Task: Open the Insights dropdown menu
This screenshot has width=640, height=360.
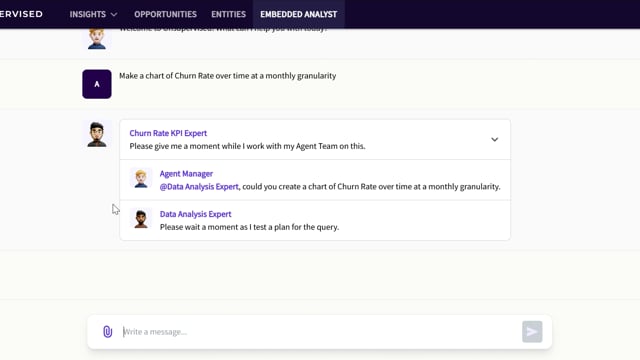Action: [x=93, y=14]
